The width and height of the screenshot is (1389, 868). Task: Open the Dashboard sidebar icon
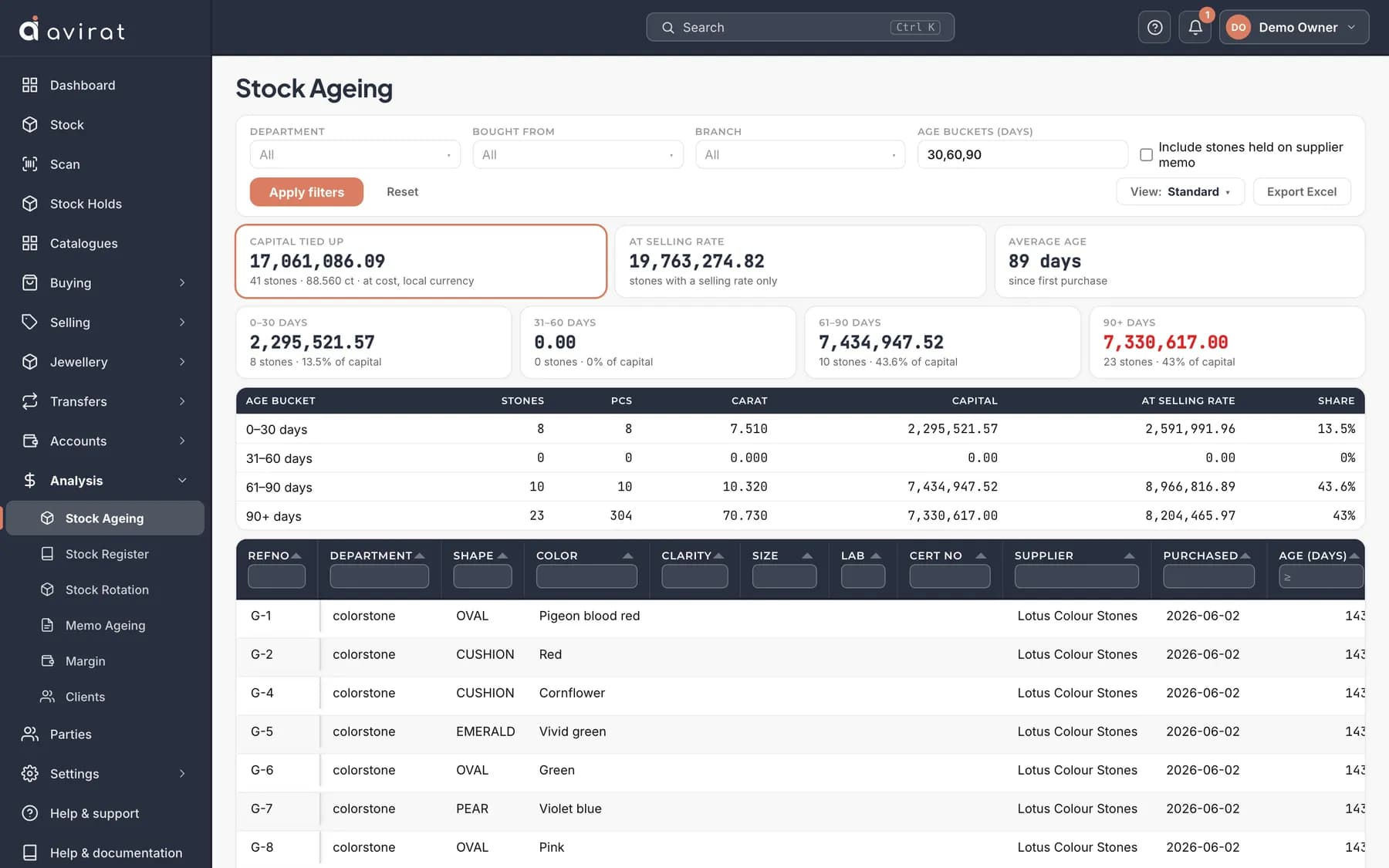click(x=29, y=85)
